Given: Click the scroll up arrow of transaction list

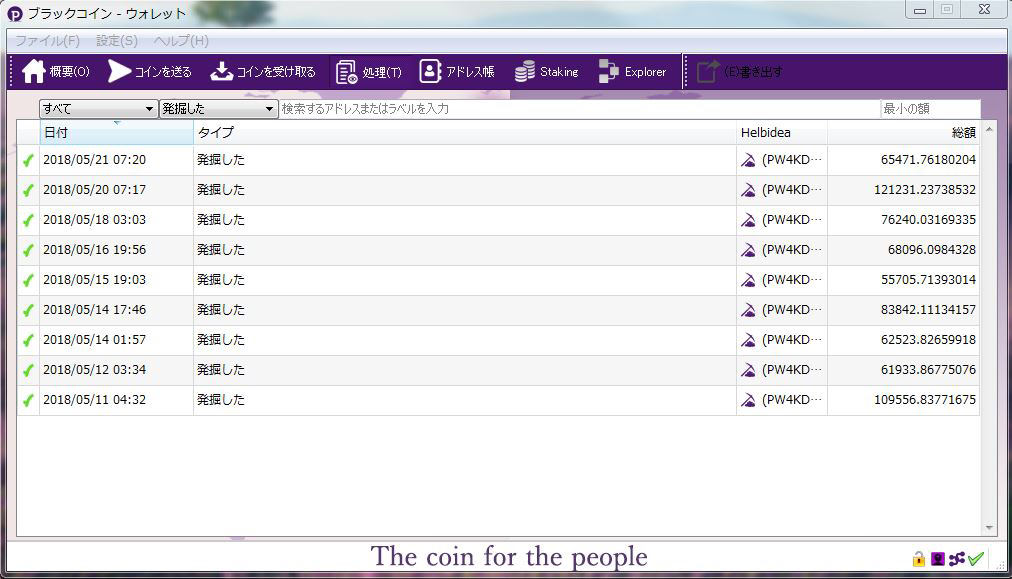Looking at the screenshot, I should pyautogui.click(x=989, y=130).
